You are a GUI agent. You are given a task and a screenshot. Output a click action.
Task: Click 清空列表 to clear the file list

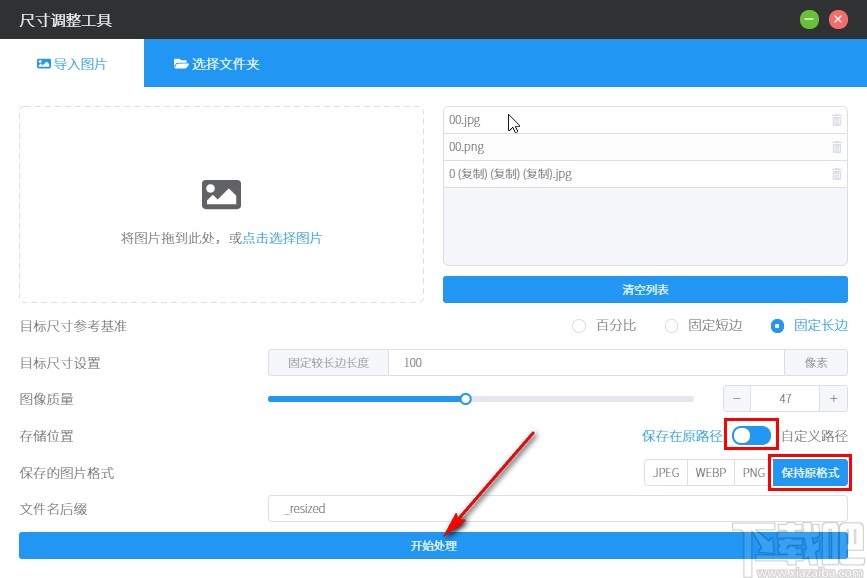click(644, 289)
